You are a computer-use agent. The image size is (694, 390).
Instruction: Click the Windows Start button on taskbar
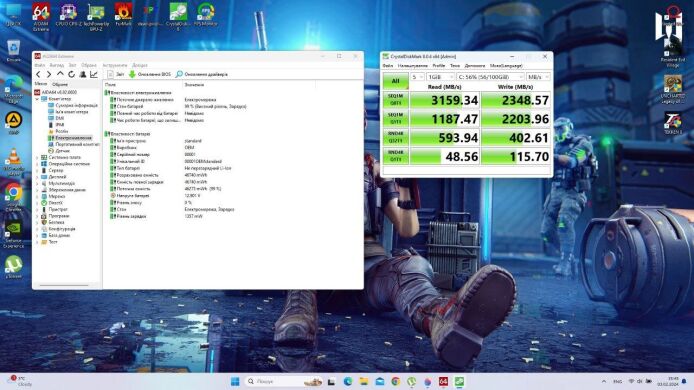[235, 381]
